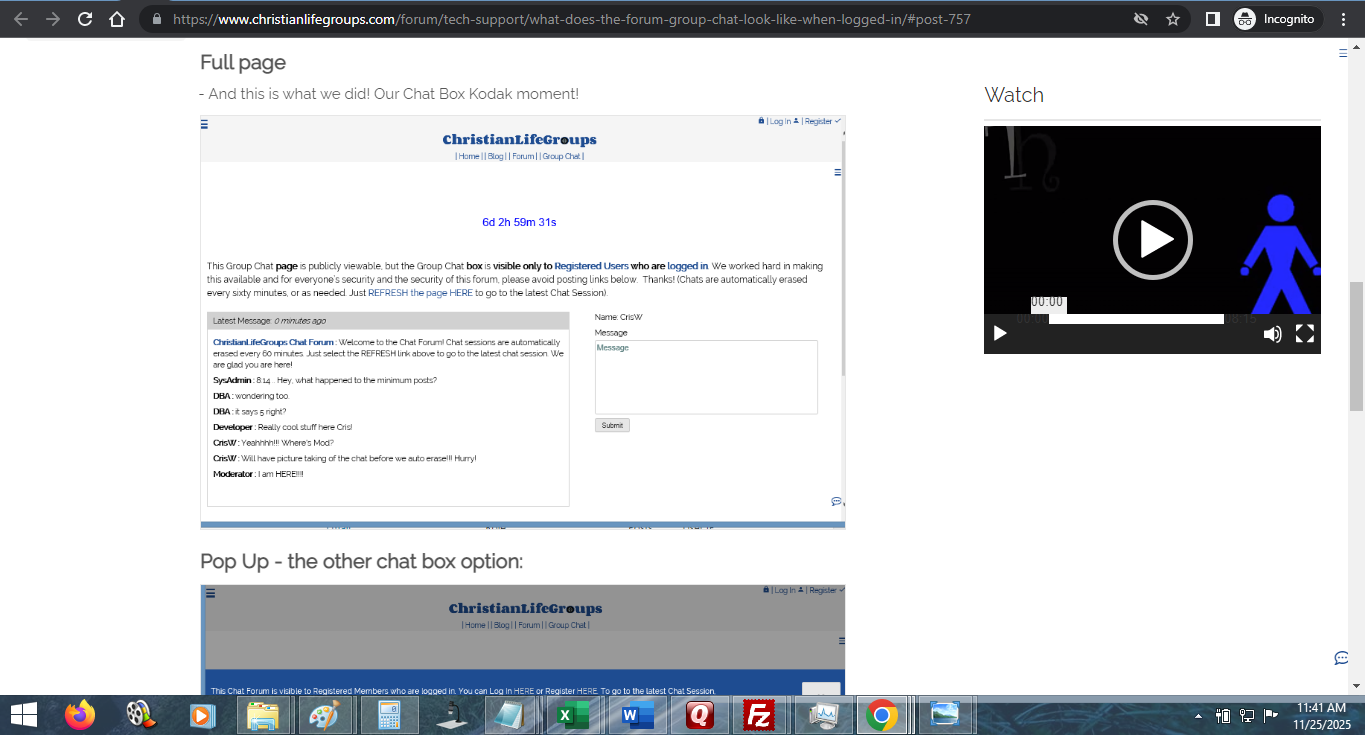Open Firefox from the taskbar
This screenshot has width=1365, height=735.
point(79,715)
